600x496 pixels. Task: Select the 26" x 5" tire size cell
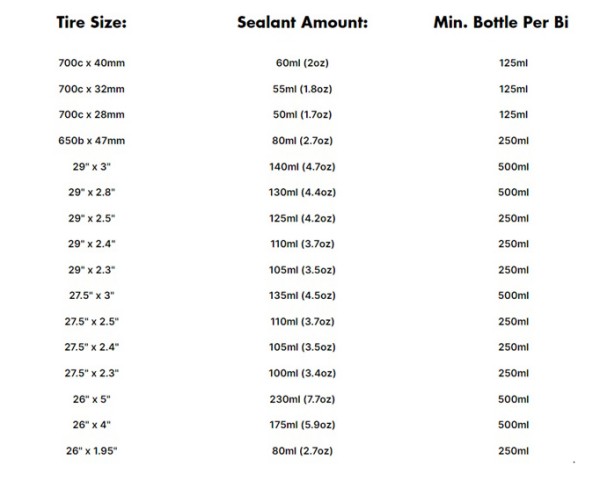click(x=91, y=398)
